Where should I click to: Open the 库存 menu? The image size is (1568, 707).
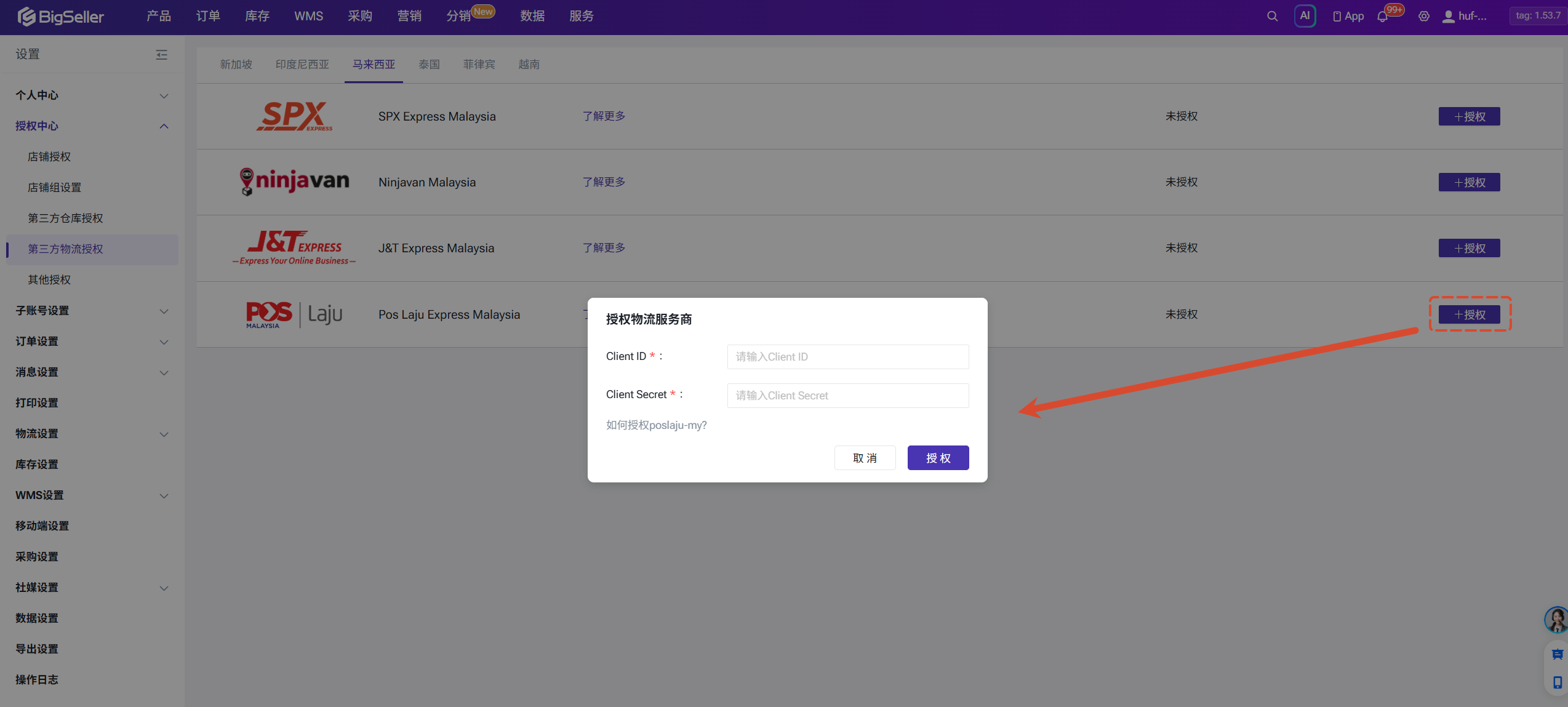(257, 16)
